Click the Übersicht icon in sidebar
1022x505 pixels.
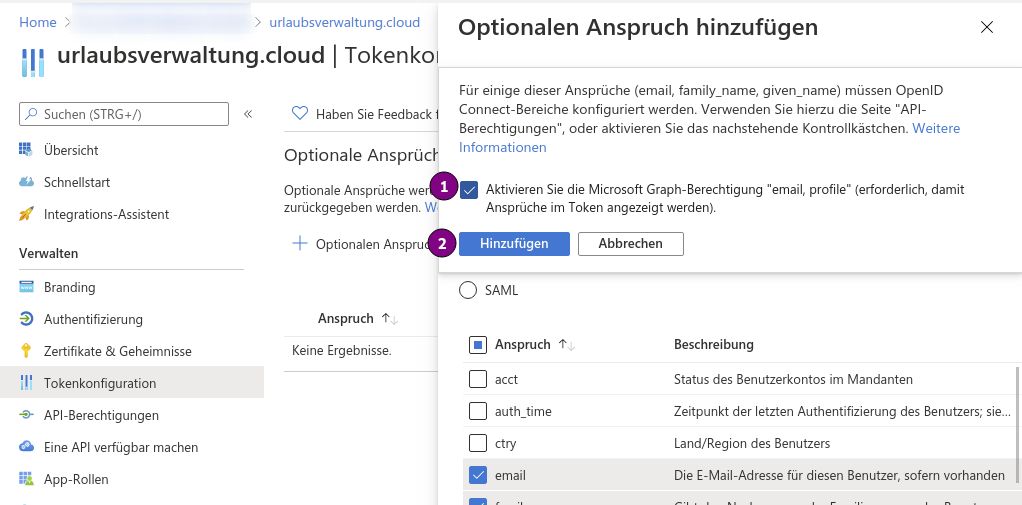(26, 150)
